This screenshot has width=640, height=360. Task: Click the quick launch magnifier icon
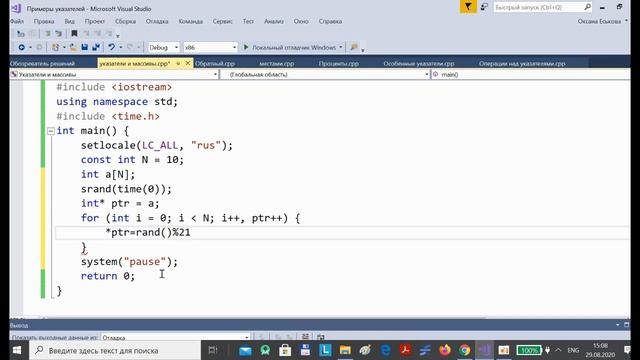click(x=588, y=7)
